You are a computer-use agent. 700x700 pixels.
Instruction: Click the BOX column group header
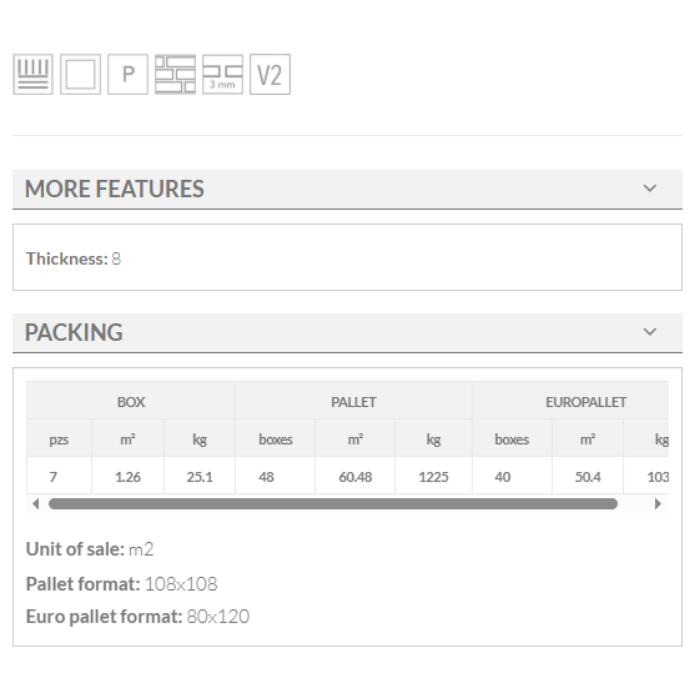pyautogui.click(x=131, y=402)
